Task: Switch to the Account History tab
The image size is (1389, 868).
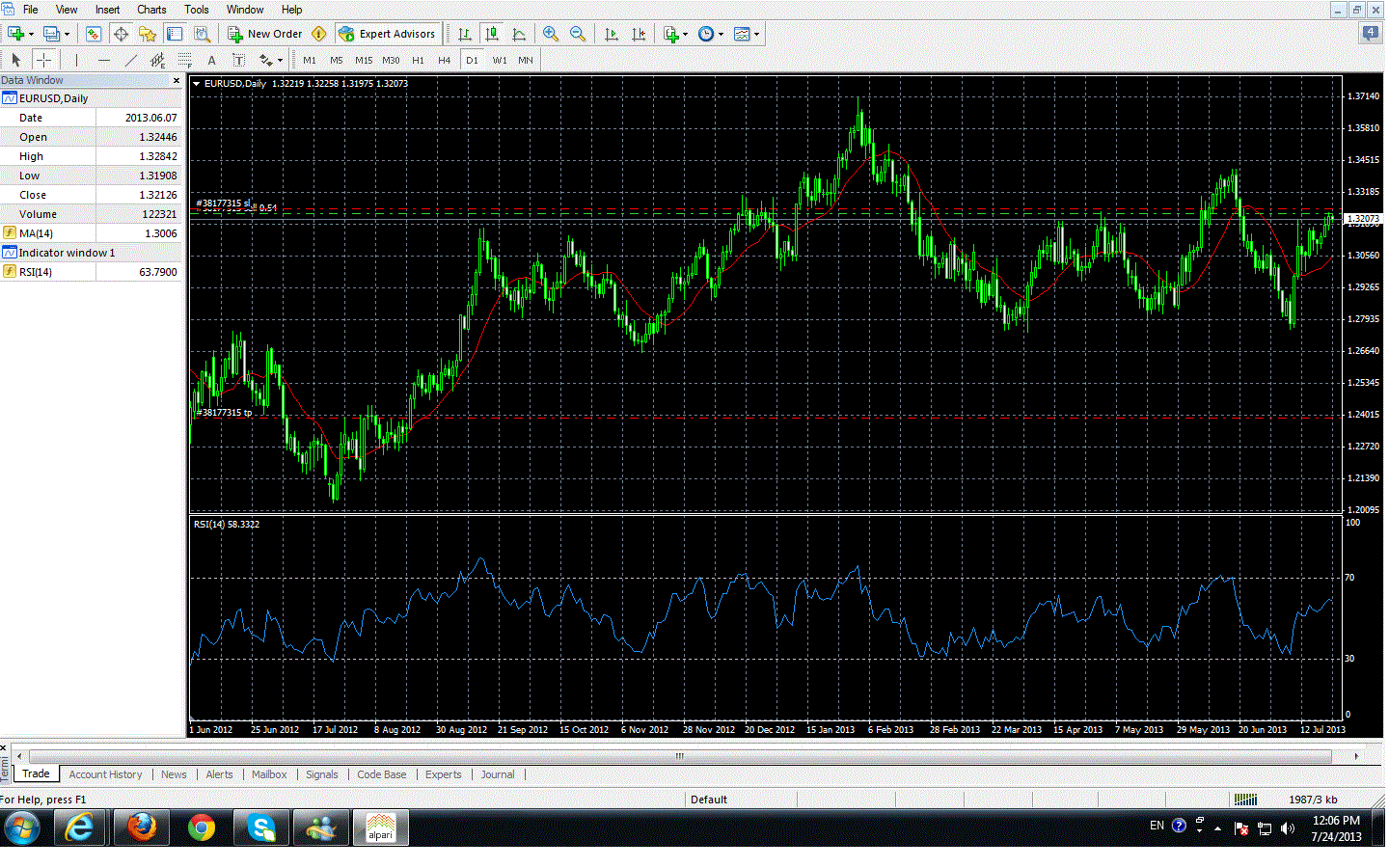Action: 105,774
